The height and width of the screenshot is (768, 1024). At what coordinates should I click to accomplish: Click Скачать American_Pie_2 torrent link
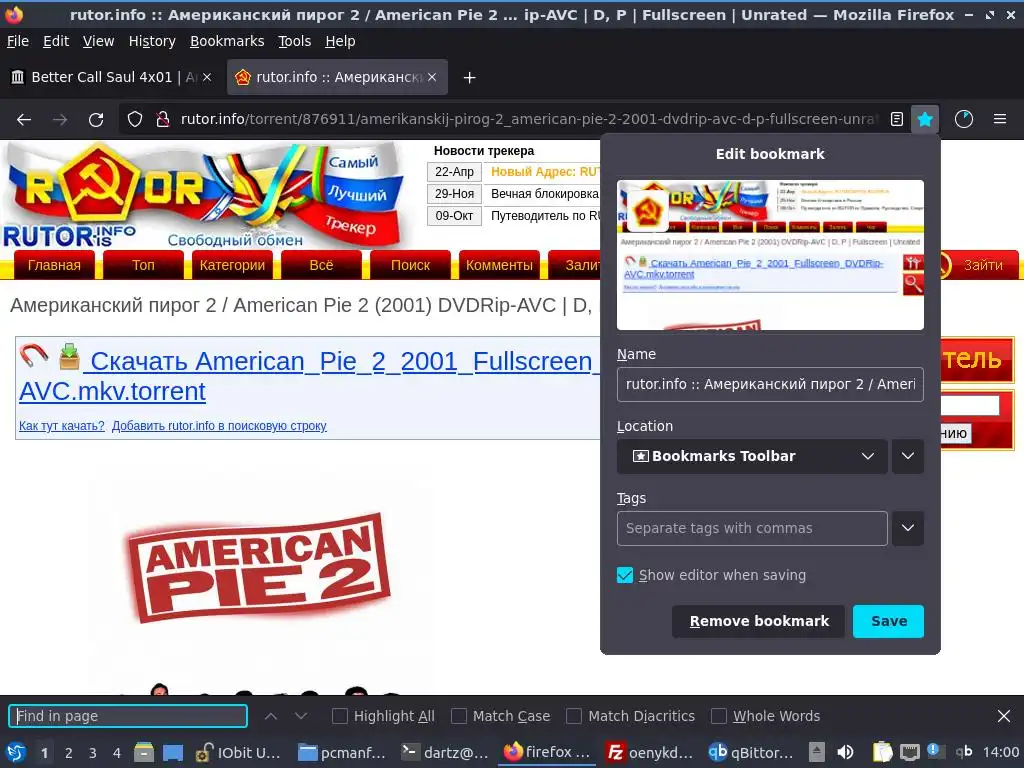click(307, 376)
